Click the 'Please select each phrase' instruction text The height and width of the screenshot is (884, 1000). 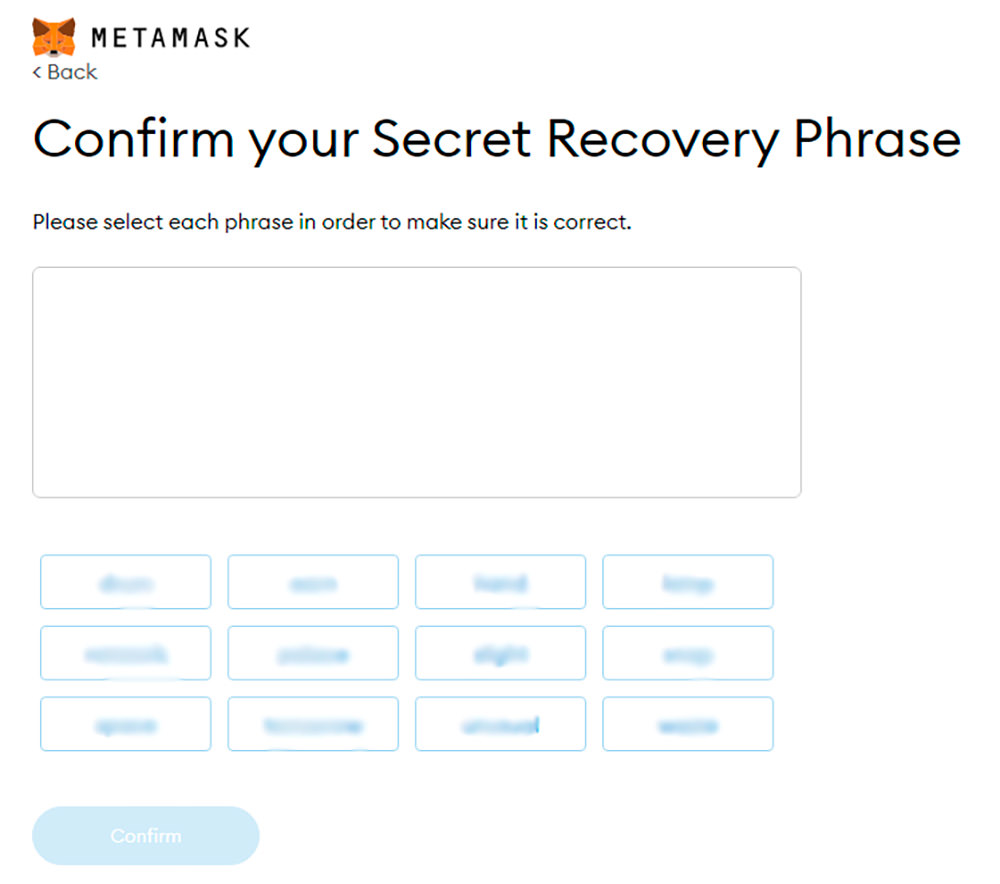tap(332, 222)
